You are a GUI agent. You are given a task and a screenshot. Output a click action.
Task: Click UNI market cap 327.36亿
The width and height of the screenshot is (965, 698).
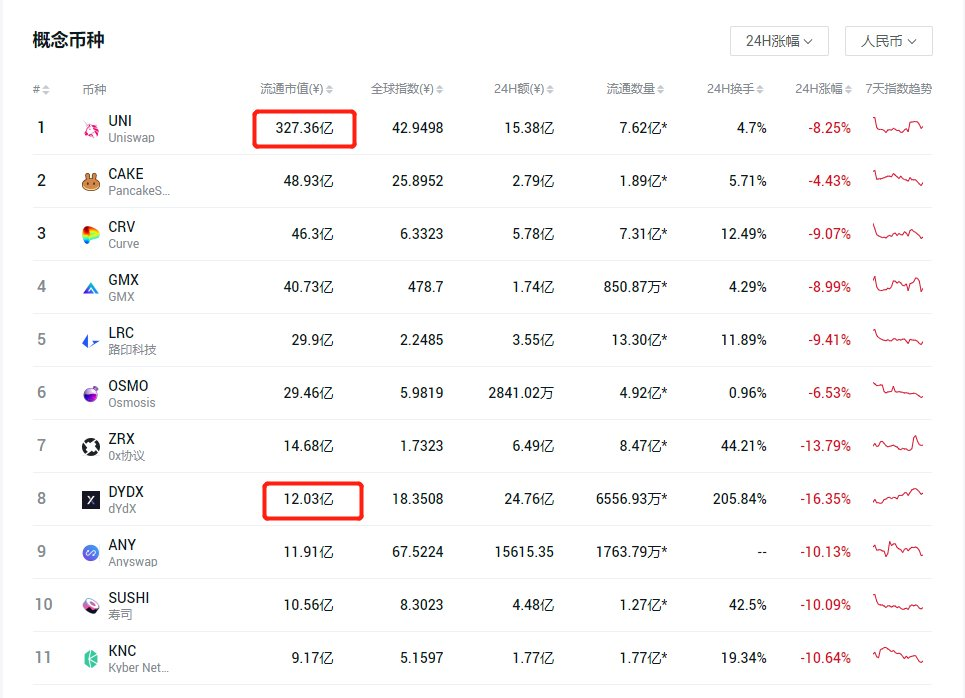(x=304, y=128)
